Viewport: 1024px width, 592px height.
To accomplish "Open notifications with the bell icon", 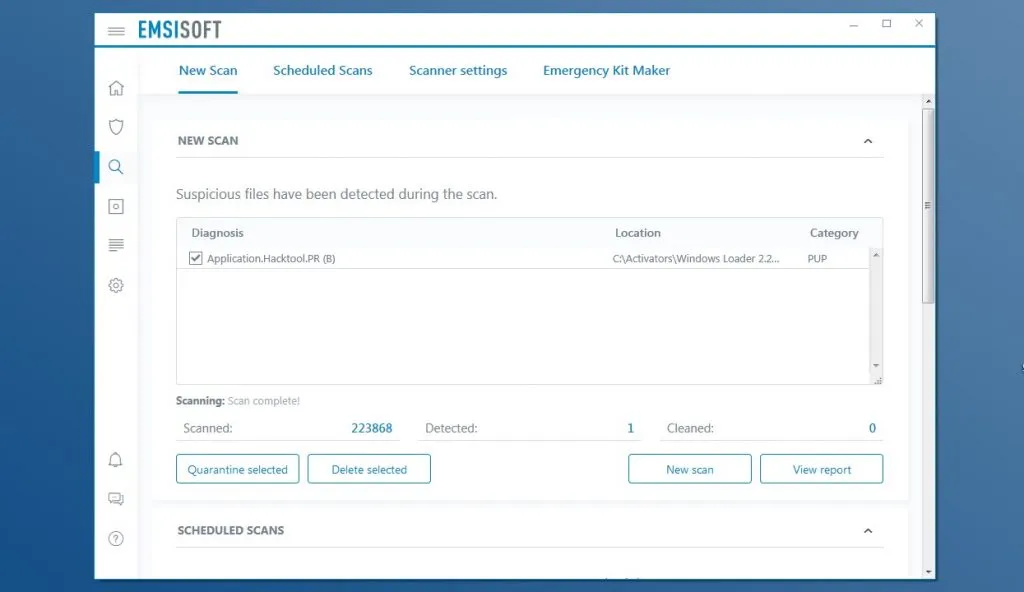I will (115, 459).
